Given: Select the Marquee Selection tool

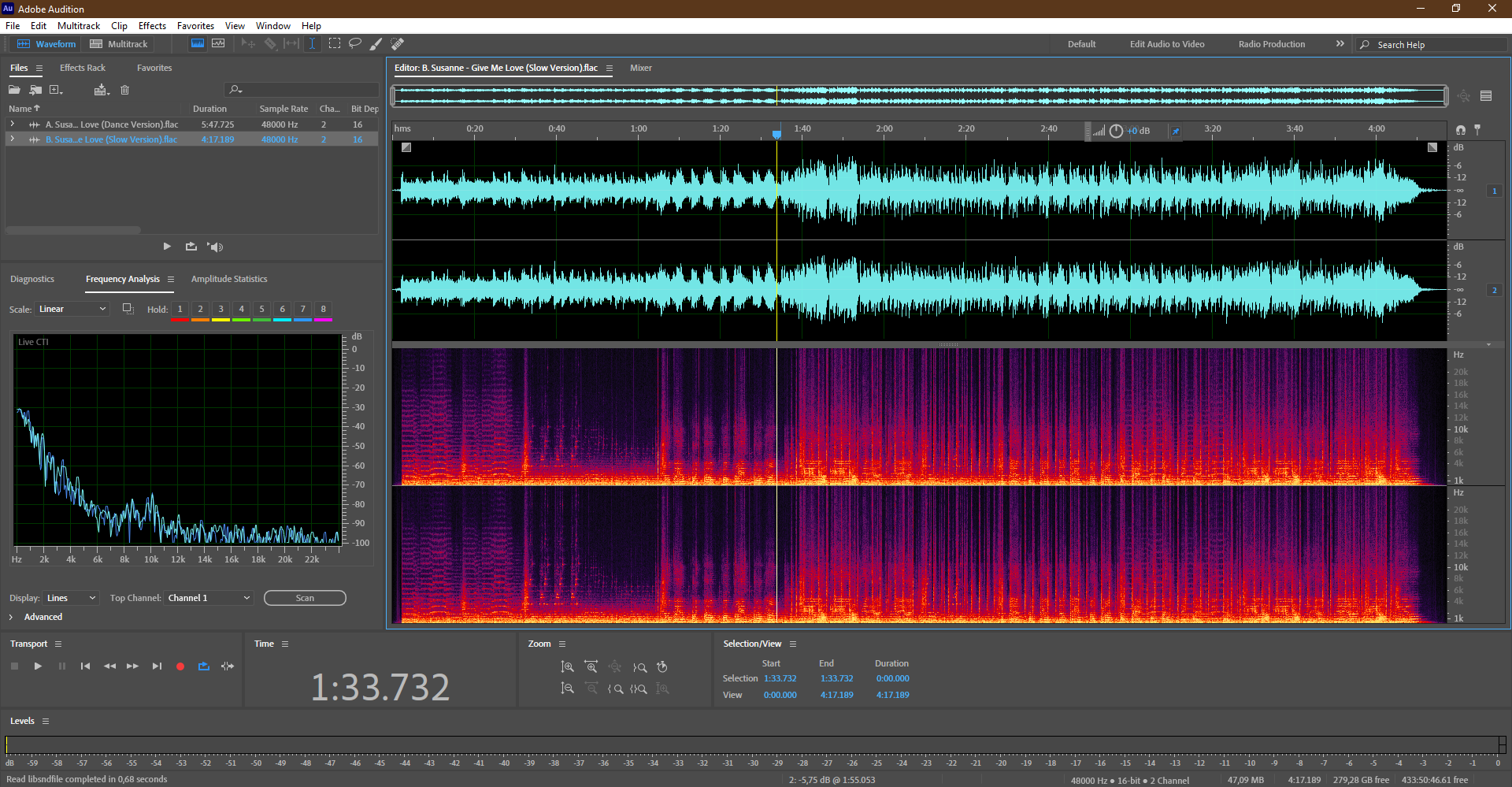Looking at the screenshot, I should tap(335, 44).
